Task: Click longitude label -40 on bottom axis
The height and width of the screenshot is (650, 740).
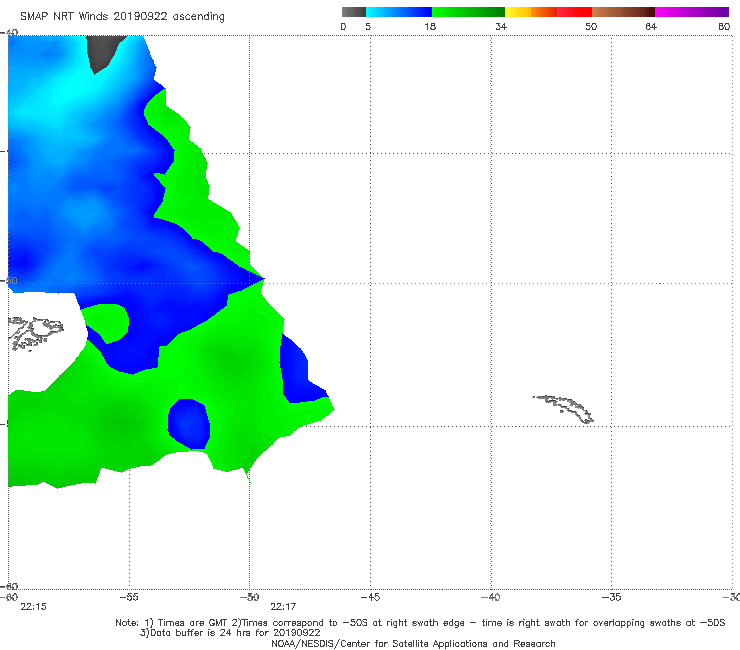Action: 491,597
